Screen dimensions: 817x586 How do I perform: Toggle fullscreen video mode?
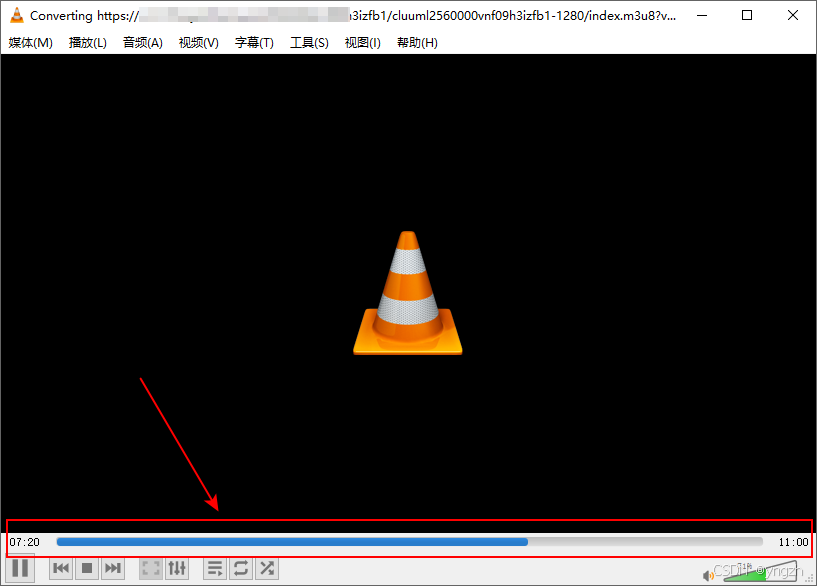coord(151,568)
